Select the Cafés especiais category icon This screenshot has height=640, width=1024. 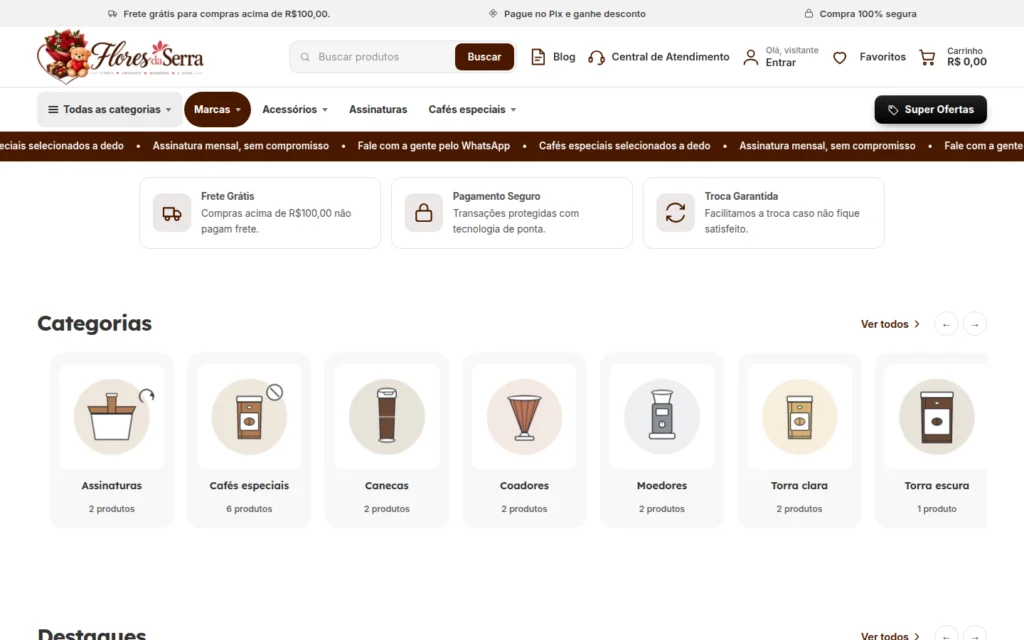249,417
